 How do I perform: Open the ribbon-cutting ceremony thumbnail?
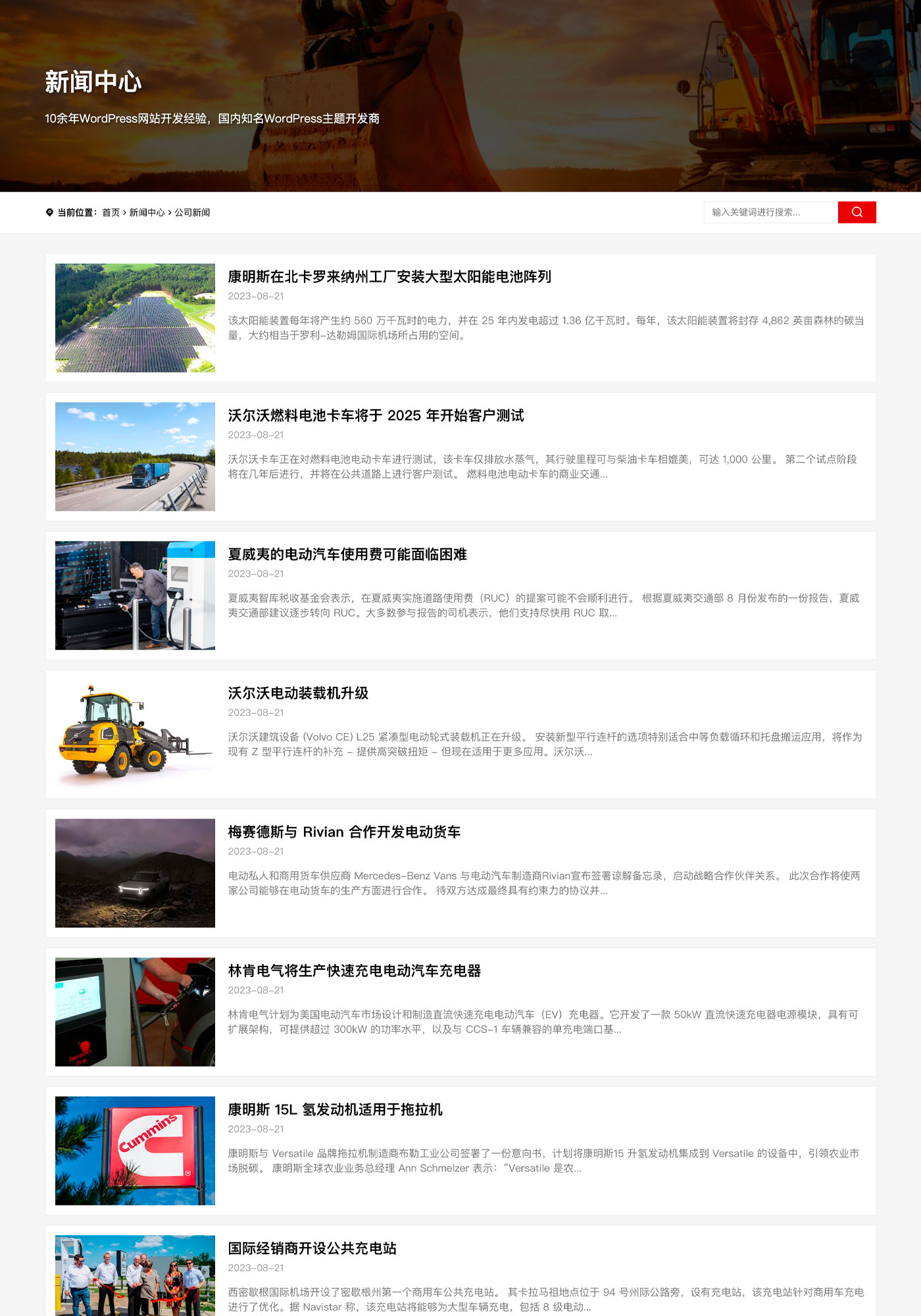tap(135, 1277)
